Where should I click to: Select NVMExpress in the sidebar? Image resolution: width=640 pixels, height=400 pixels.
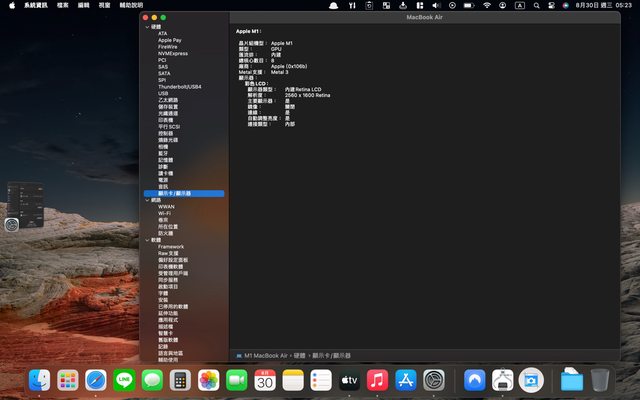[172, 53]
